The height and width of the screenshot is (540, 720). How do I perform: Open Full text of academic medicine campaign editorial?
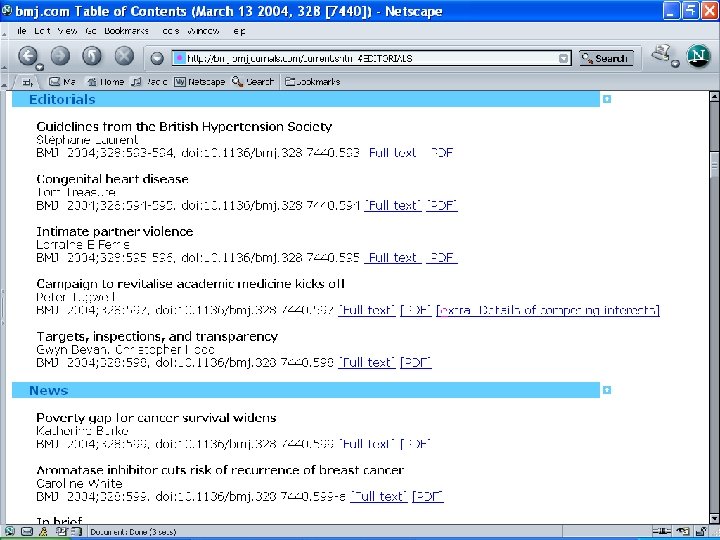(x=366, y=310)
